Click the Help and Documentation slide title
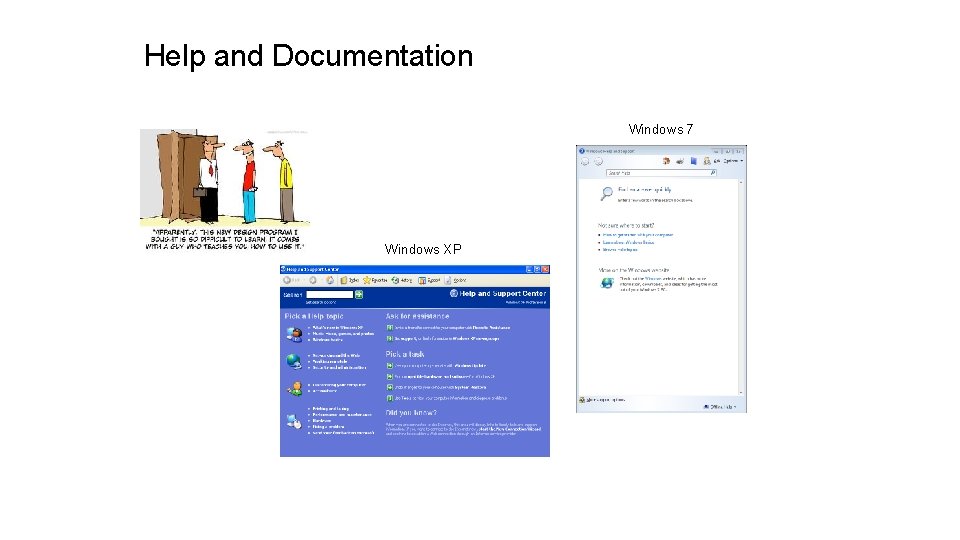This screenshot has width=960, height=540. [308, 56]
